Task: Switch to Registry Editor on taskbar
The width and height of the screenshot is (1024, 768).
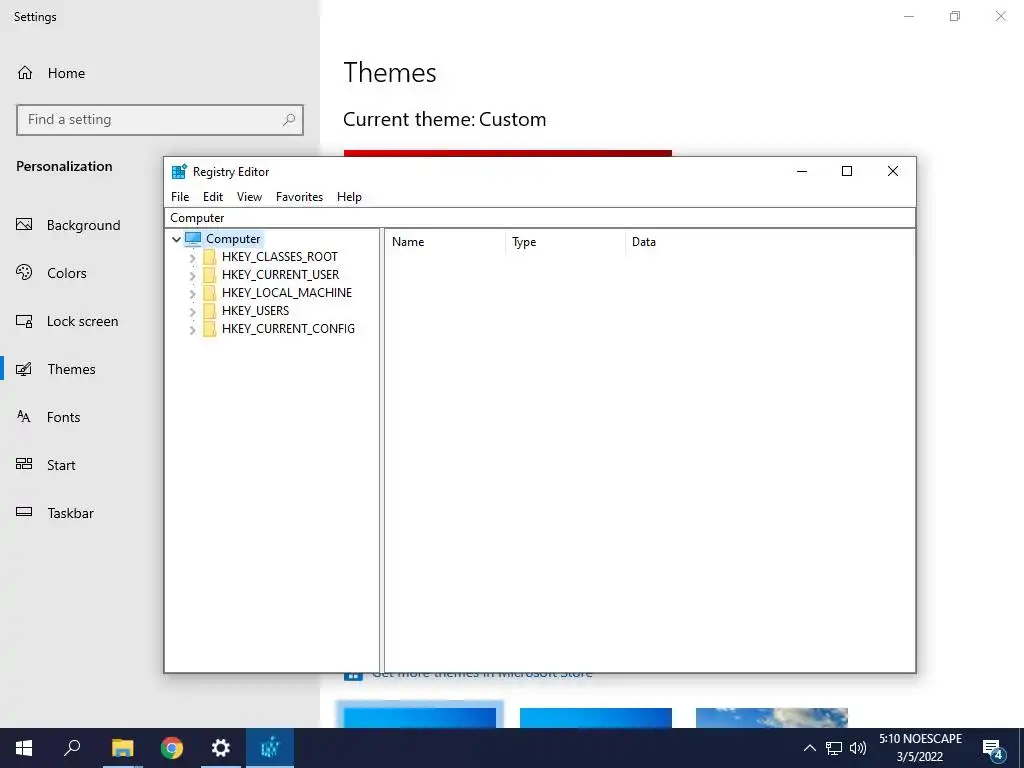Action: (270, 748)
